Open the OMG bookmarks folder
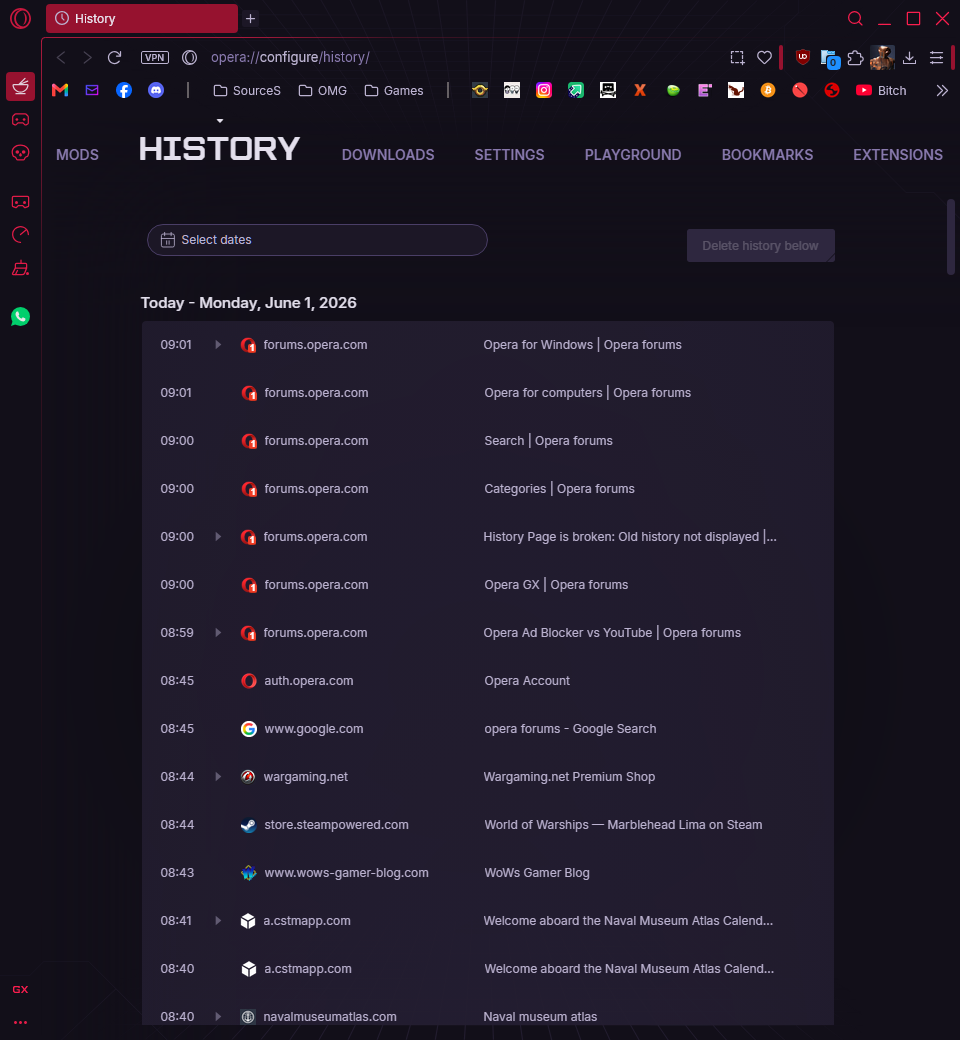 (322, 91)
